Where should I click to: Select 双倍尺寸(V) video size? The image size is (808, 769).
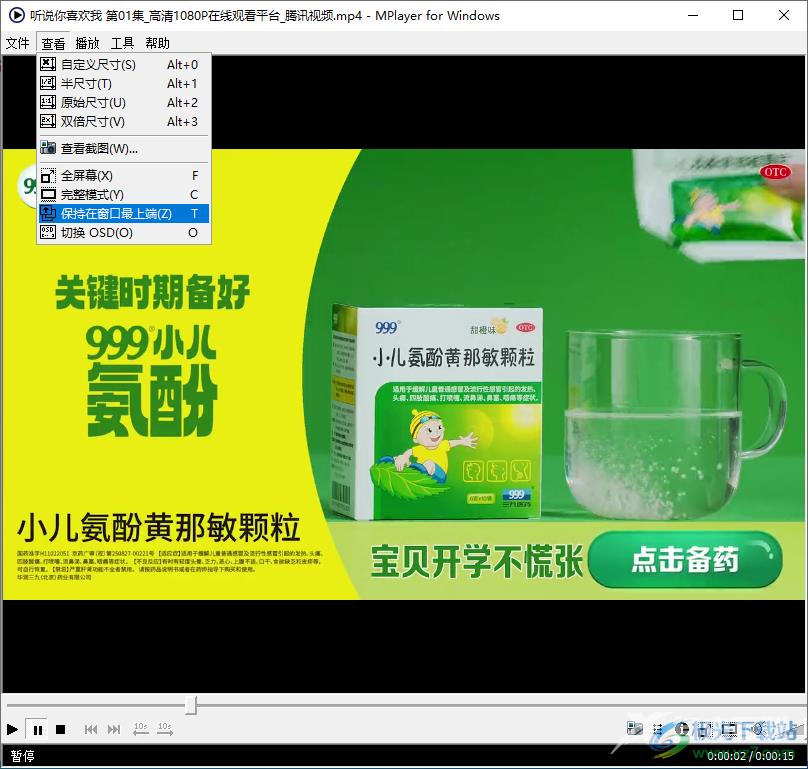124,122
